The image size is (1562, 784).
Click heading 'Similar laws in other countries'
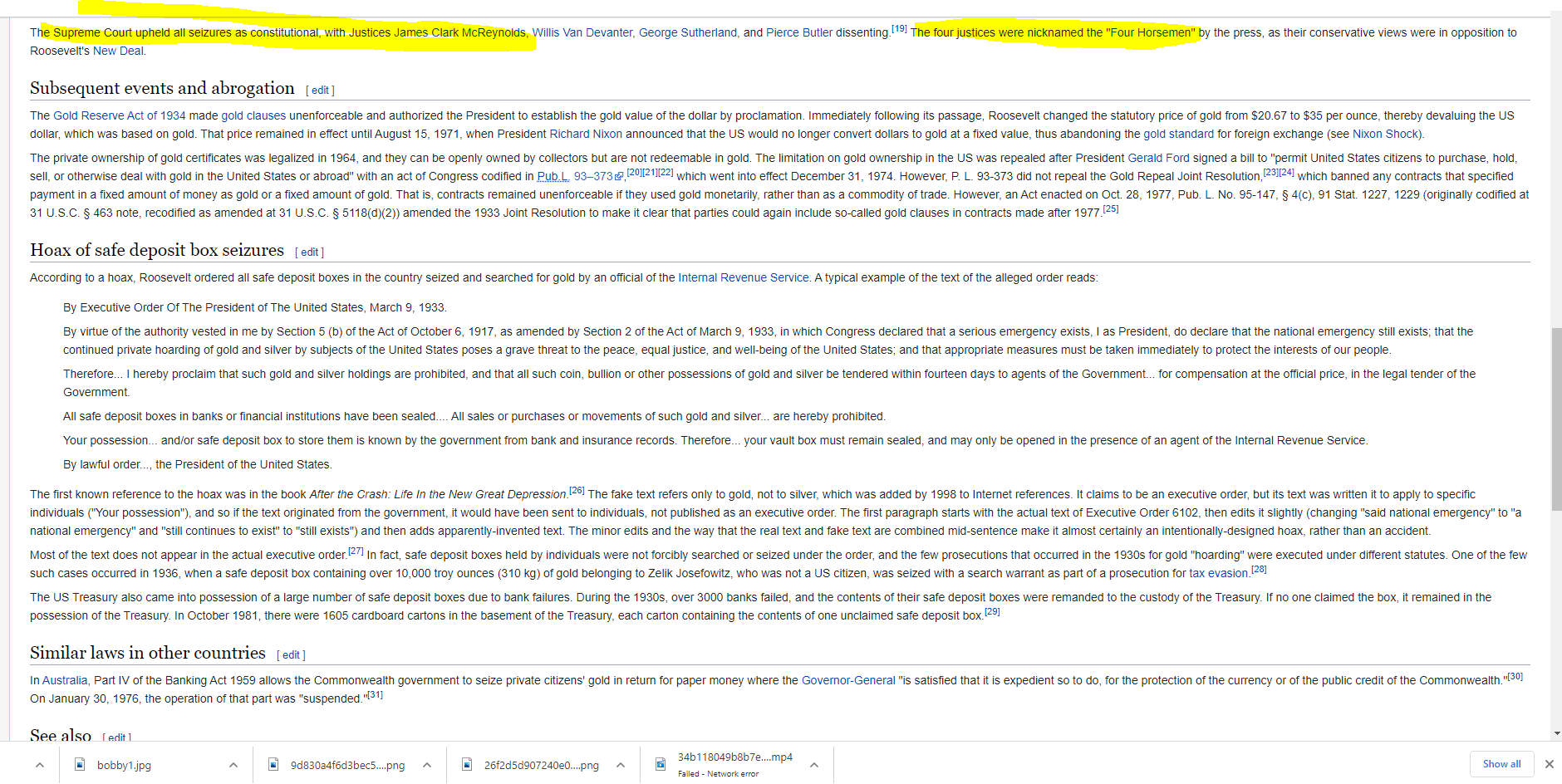point(148,653)
